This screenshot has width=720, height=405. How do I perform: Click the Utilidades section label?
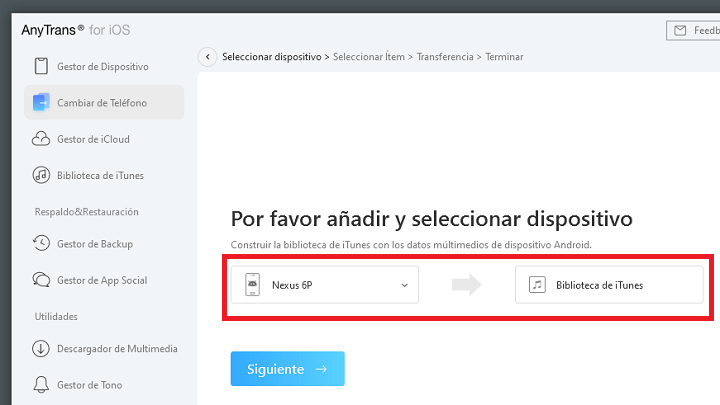click(x=56, y=316)
